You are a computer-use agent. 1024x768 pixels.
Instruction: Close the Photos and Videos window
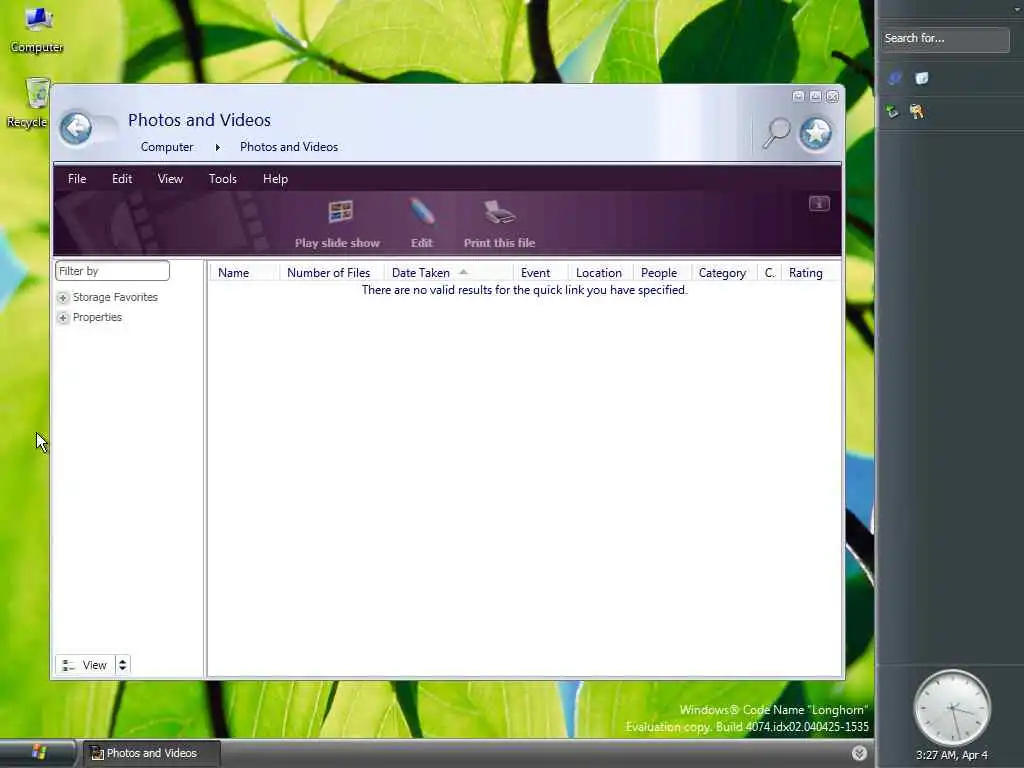pos(833,96)
